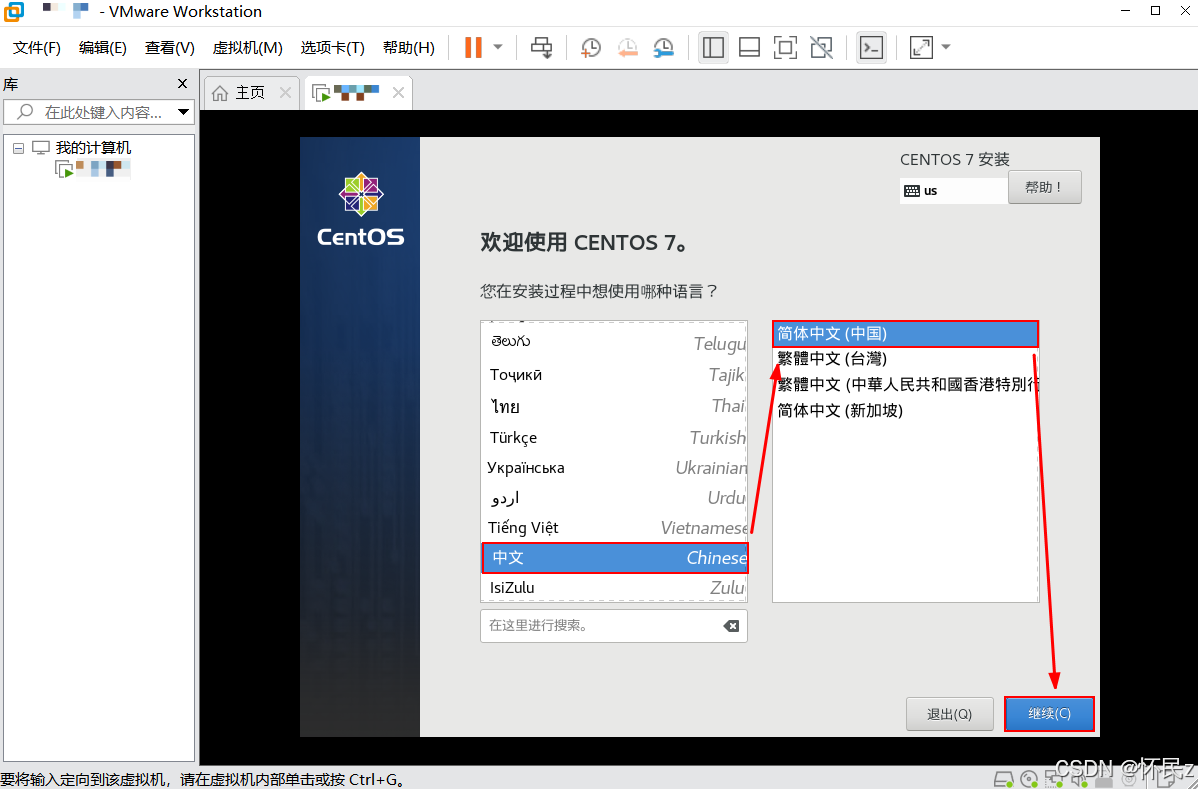Select IsiZulu Zulu language
The image size is (1198, 789).
614,587
